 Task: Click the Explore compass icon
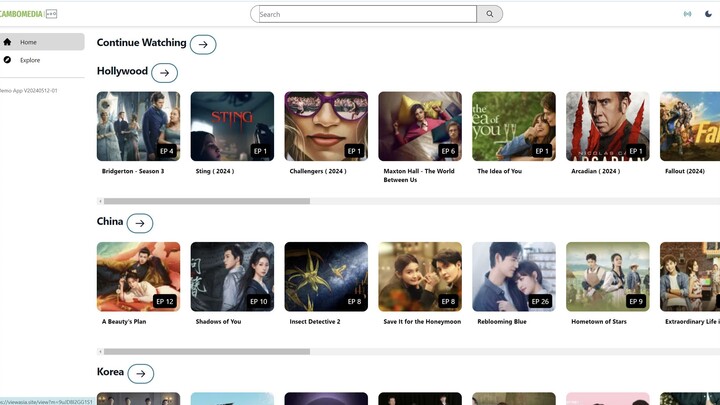click(x=8, y=60)
